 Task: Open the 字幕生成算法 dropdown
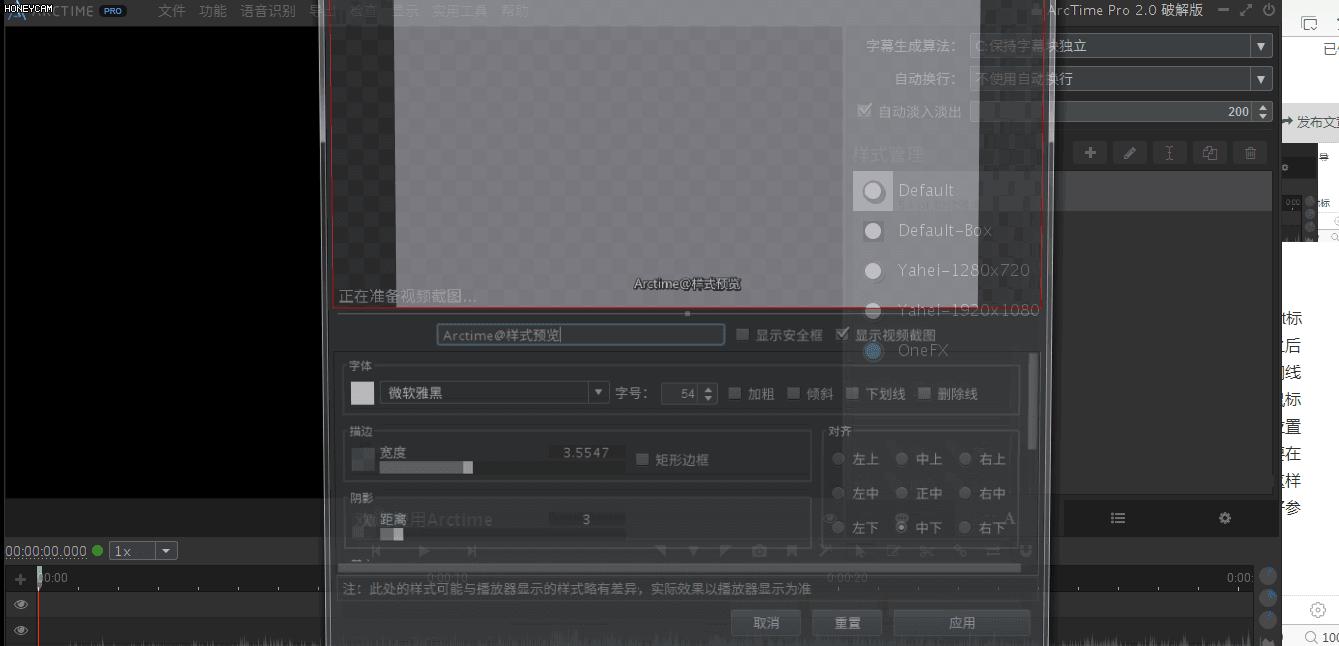click(1259, 45)
